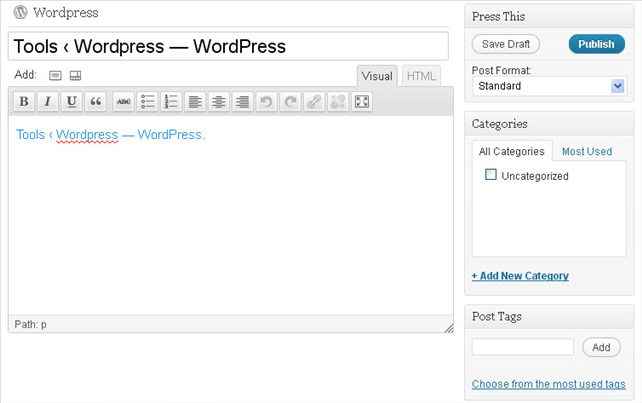Screen dimensions: 642x403
Task: Click the Save Draft button
Action: coord(506,44)
